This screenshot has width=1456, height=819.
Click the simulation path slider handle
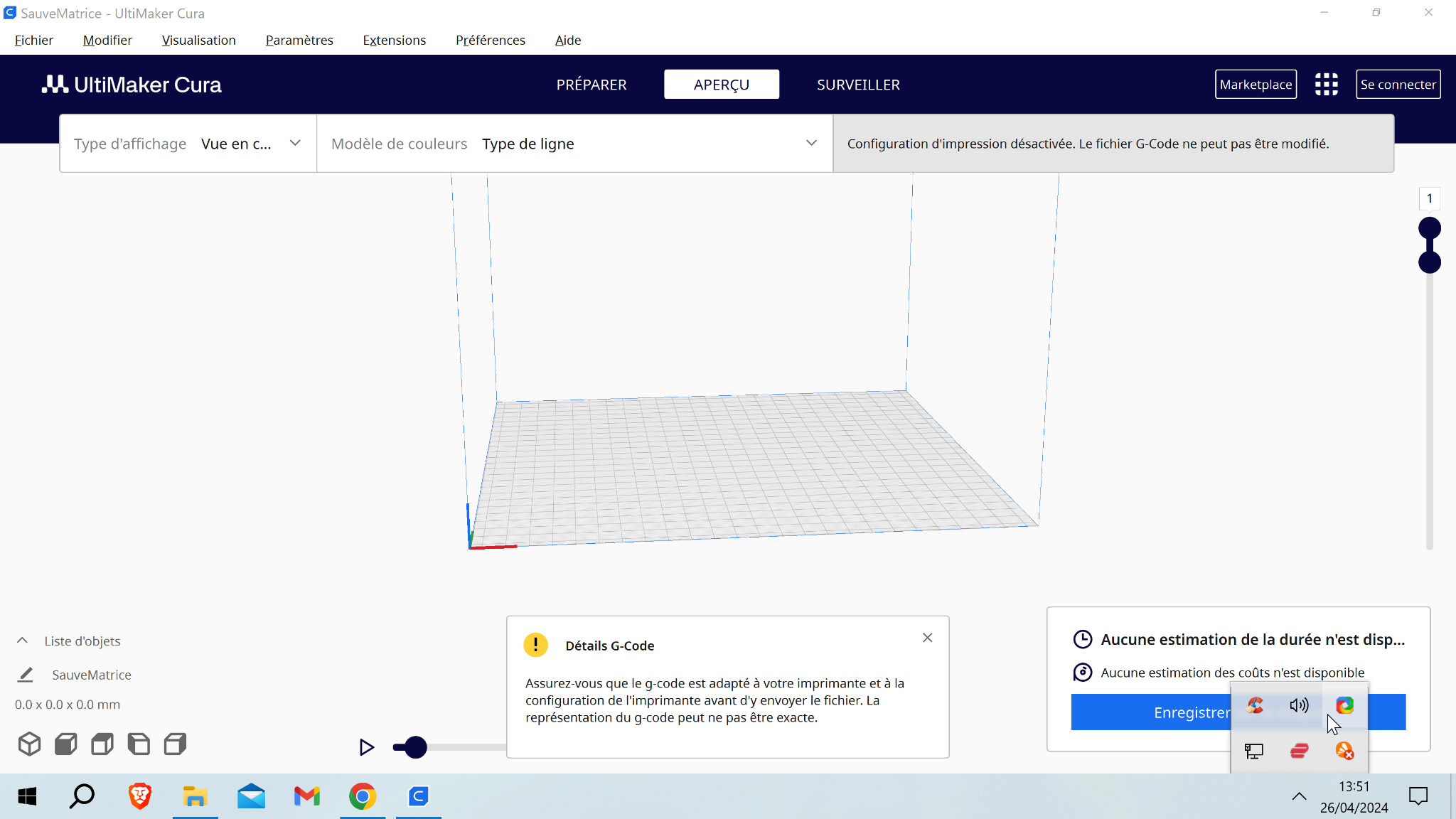415,747
